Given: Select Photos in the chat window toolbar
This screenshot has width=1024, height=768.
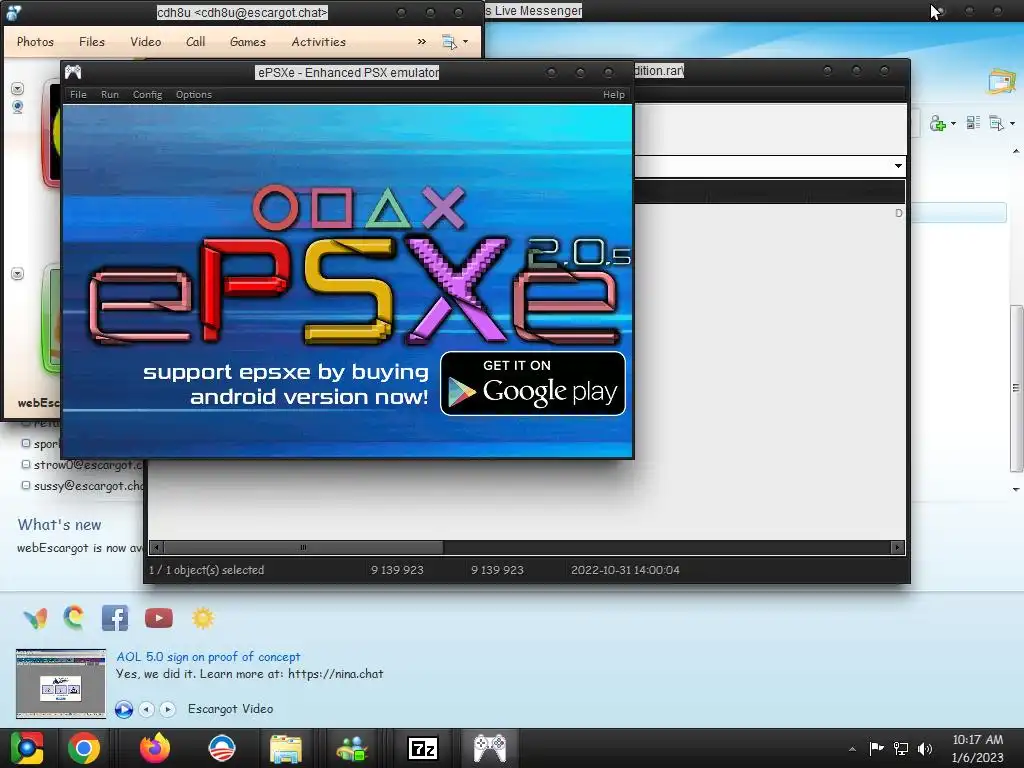Looking at the screenshot, I should point(35,42).
